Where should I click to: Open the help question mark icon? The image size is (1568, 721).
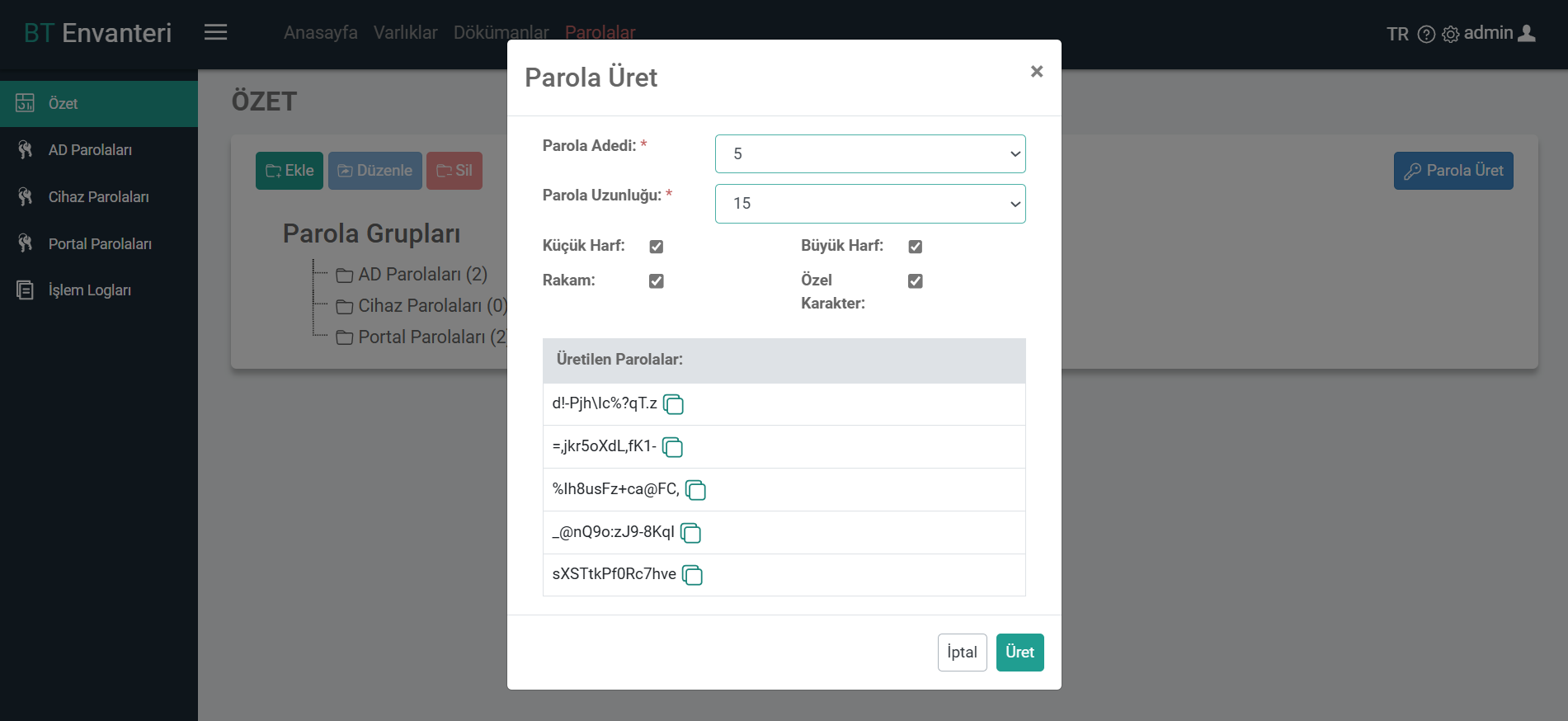tap(1426, 34)
